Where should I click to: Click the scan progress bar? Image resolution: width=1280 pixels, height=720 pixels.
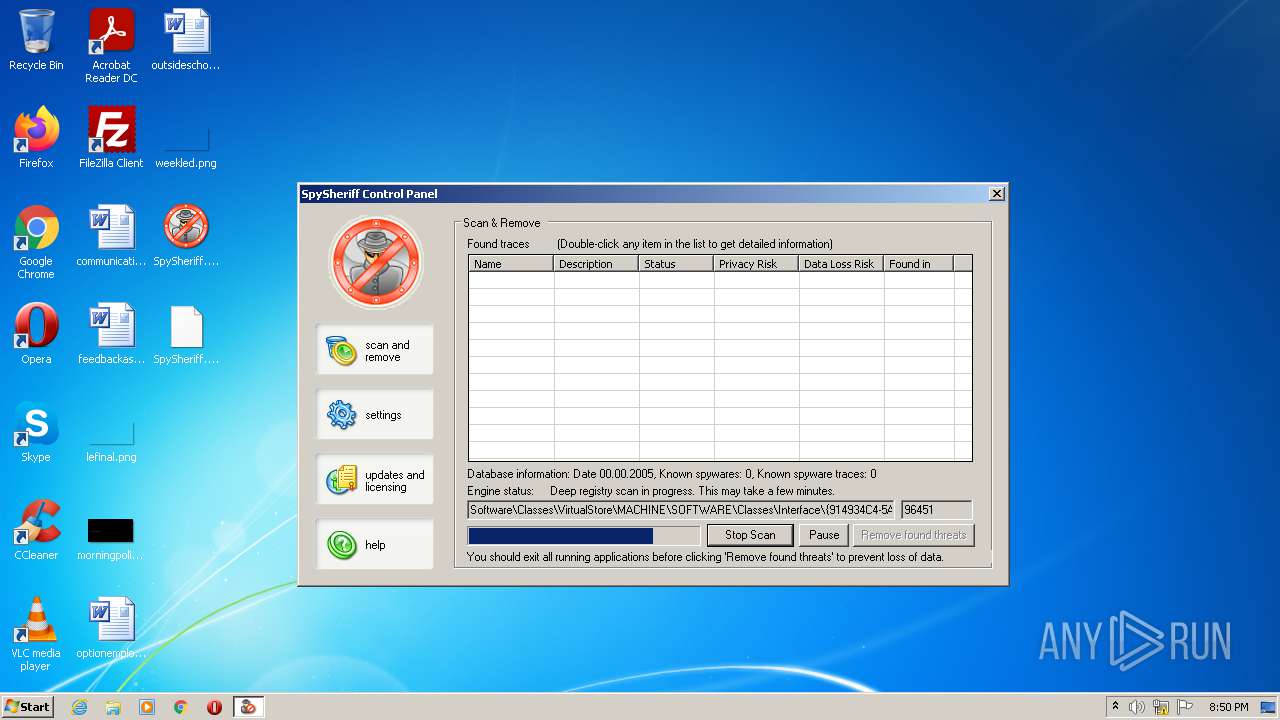[584, 536]
